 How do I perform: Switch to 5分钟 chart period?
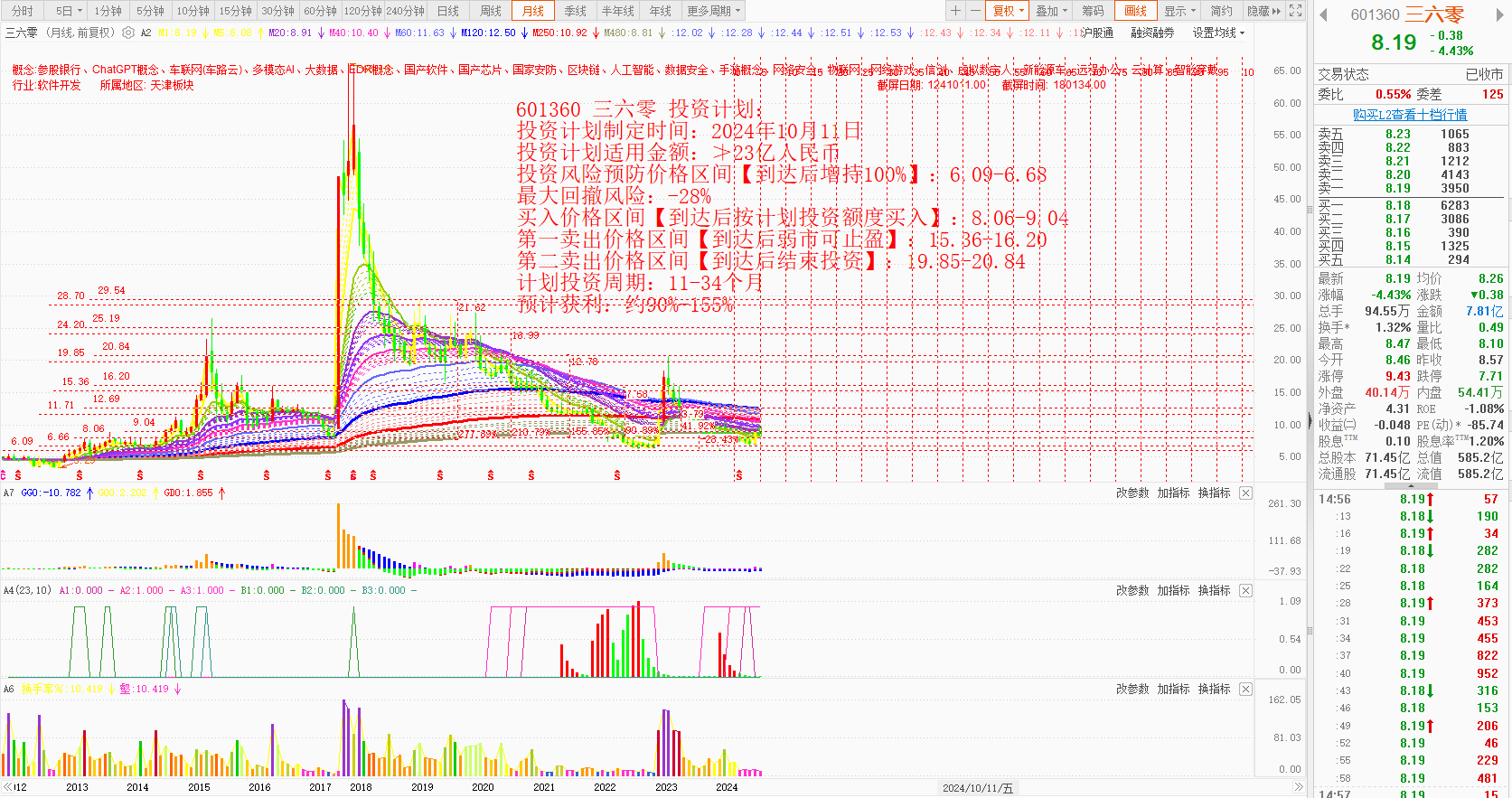tap(150, 11)
